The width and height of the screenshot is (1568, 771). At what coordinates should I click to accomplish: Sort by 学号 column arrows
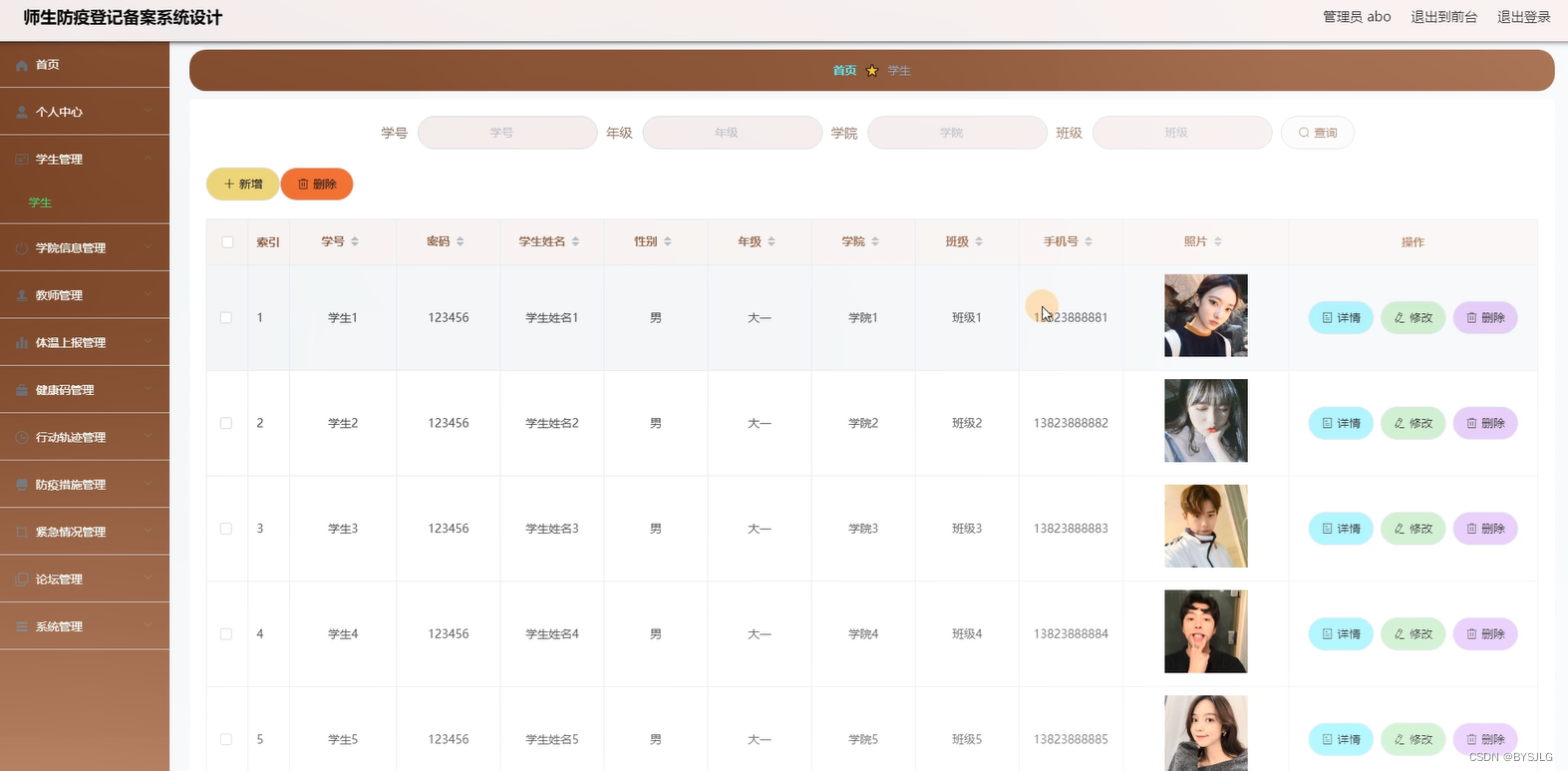pyautogui.click(x=355, y=241)
